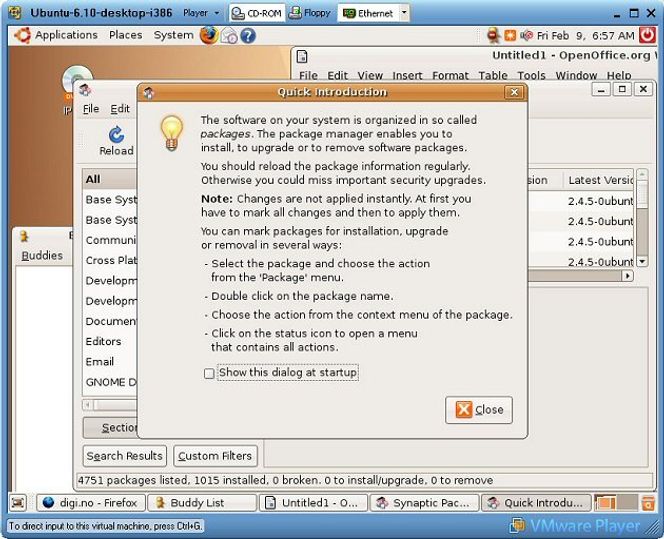Screen dimensions: 664x539
Task: Open Tools menu in OpenOffice window
Action: [531, 75]
